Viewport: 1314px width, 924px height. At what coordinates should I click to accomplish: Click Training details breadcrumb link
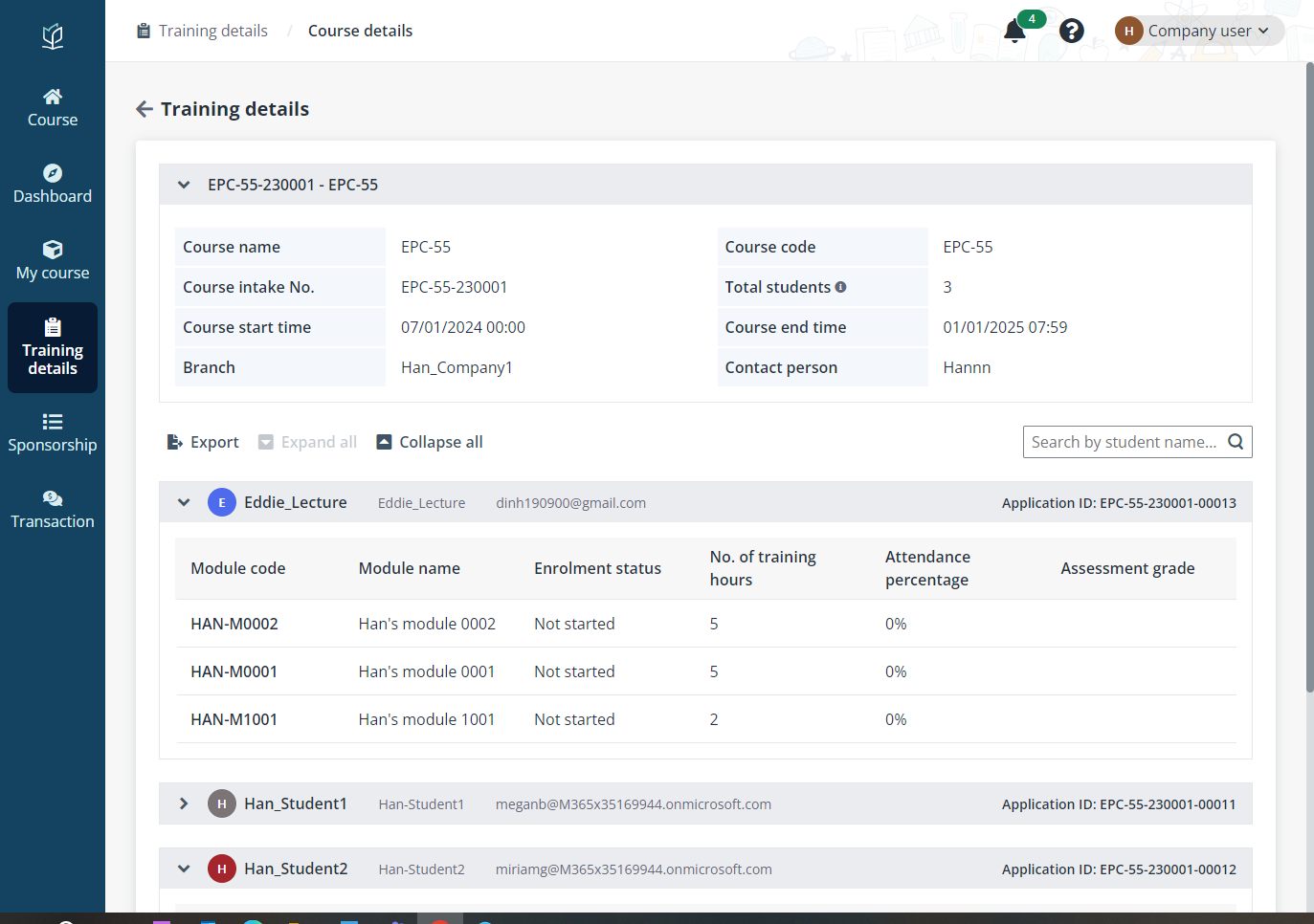212,31
